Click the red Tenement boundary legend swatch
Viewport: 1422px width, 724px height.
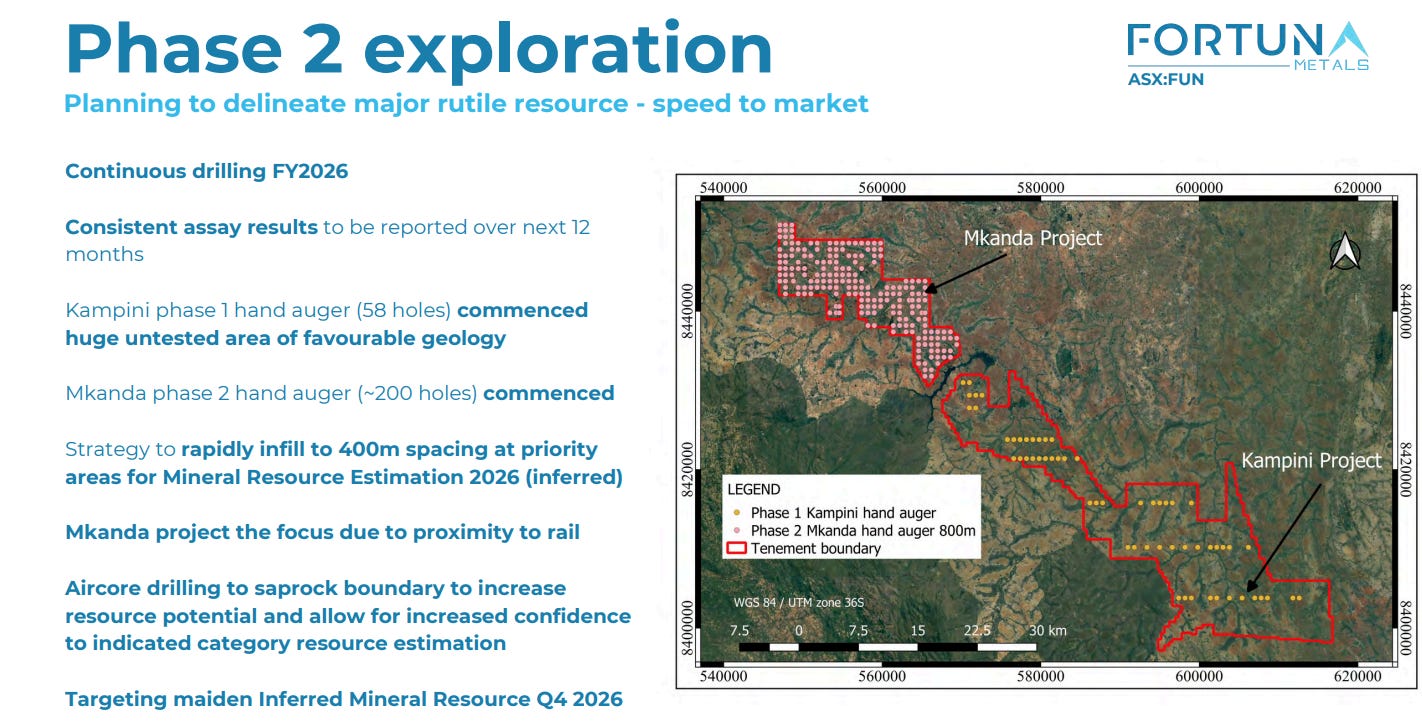pyautogui.click(x=736, y=549)
